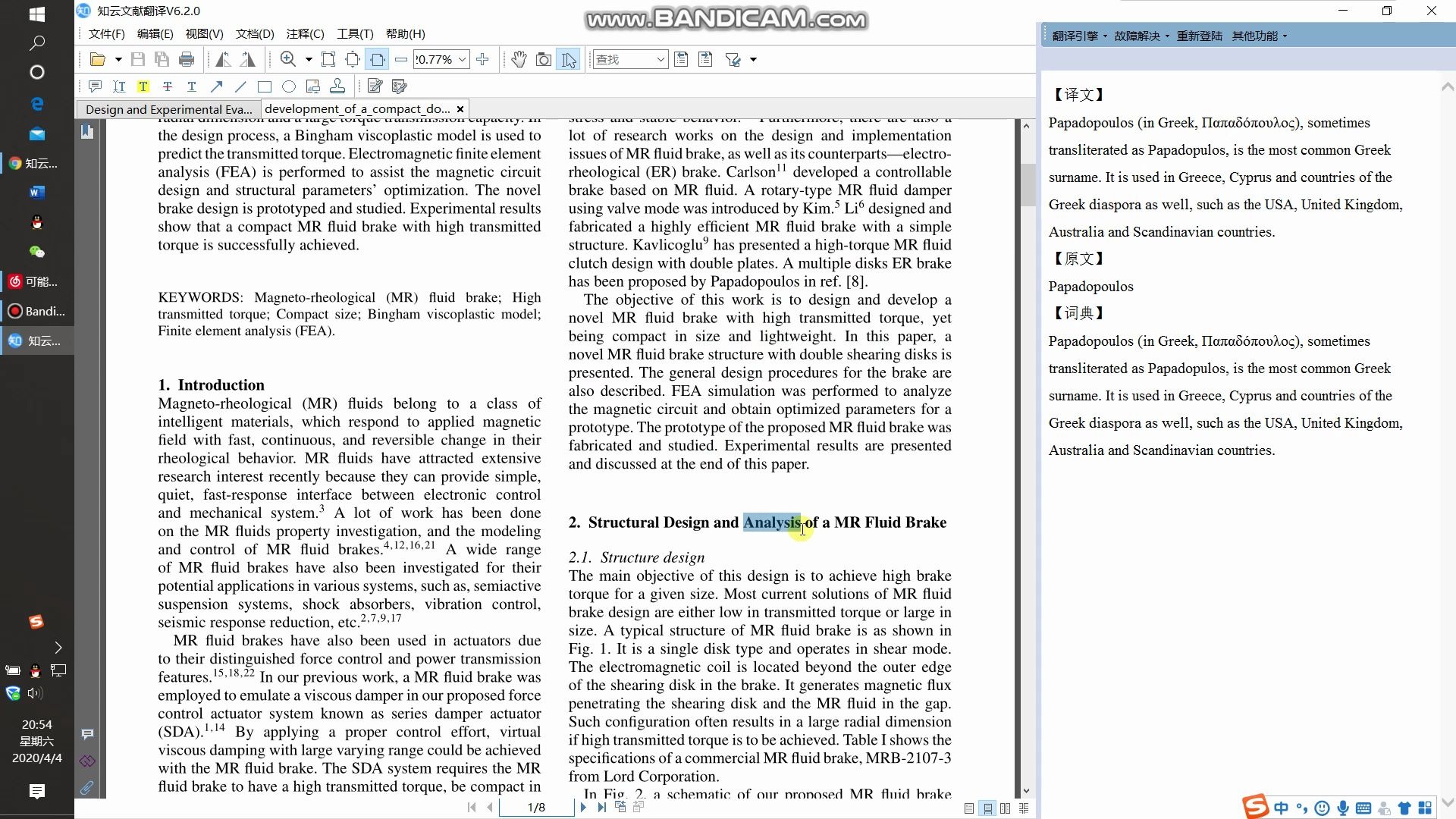Switch to actual size page view

pos(353,59)
